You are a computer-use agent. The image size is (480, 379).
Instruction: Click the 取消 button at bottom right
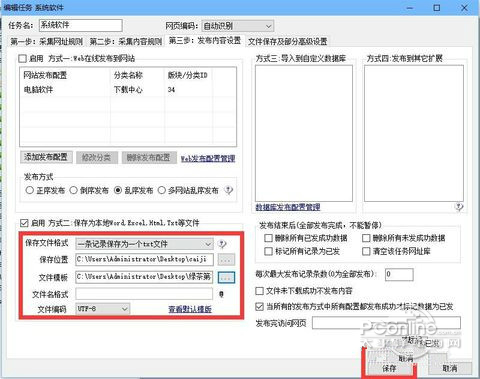point(450,368)
